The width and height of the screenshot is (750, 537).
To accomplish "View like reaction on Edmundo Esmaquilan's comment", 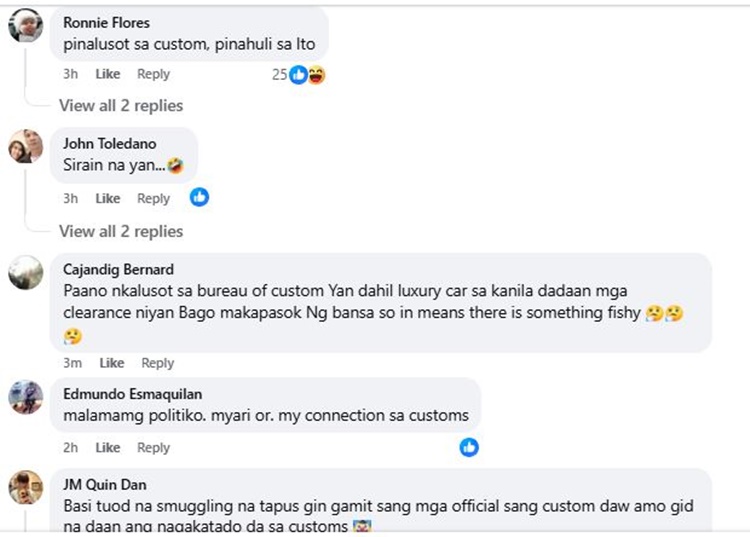I will pos(469,447).
